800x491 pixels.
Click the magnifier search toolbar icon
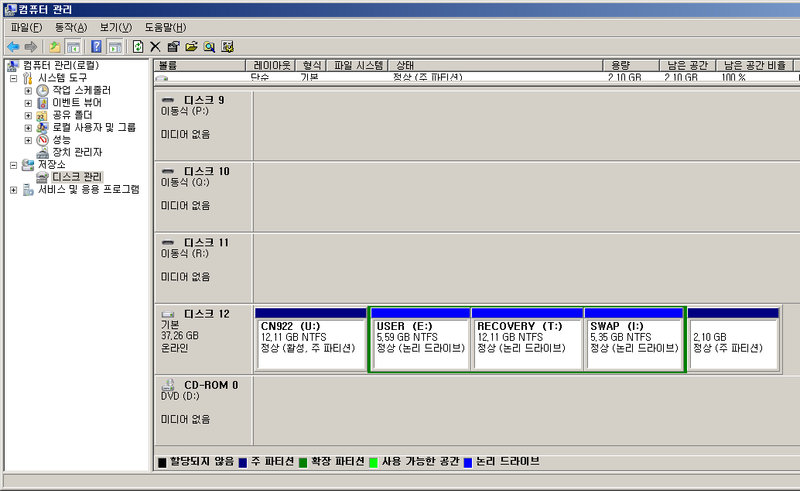point(209,46)
